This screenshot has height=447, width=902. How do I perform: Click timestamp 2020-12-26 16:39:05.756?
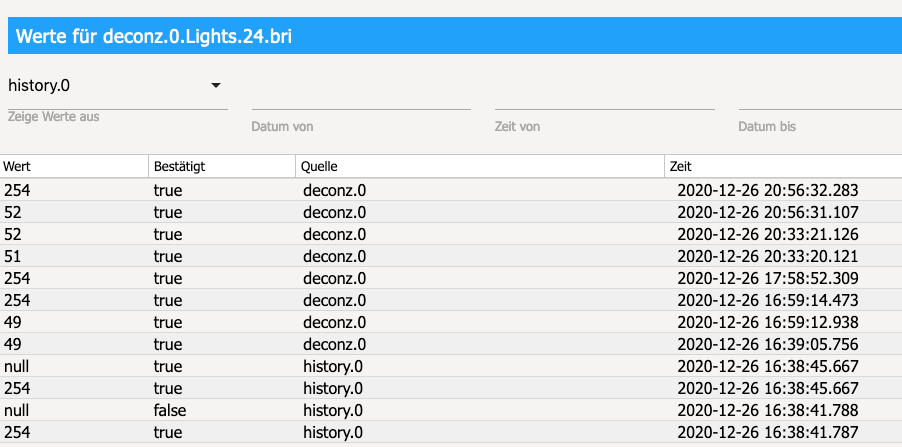tap(768, 344)
